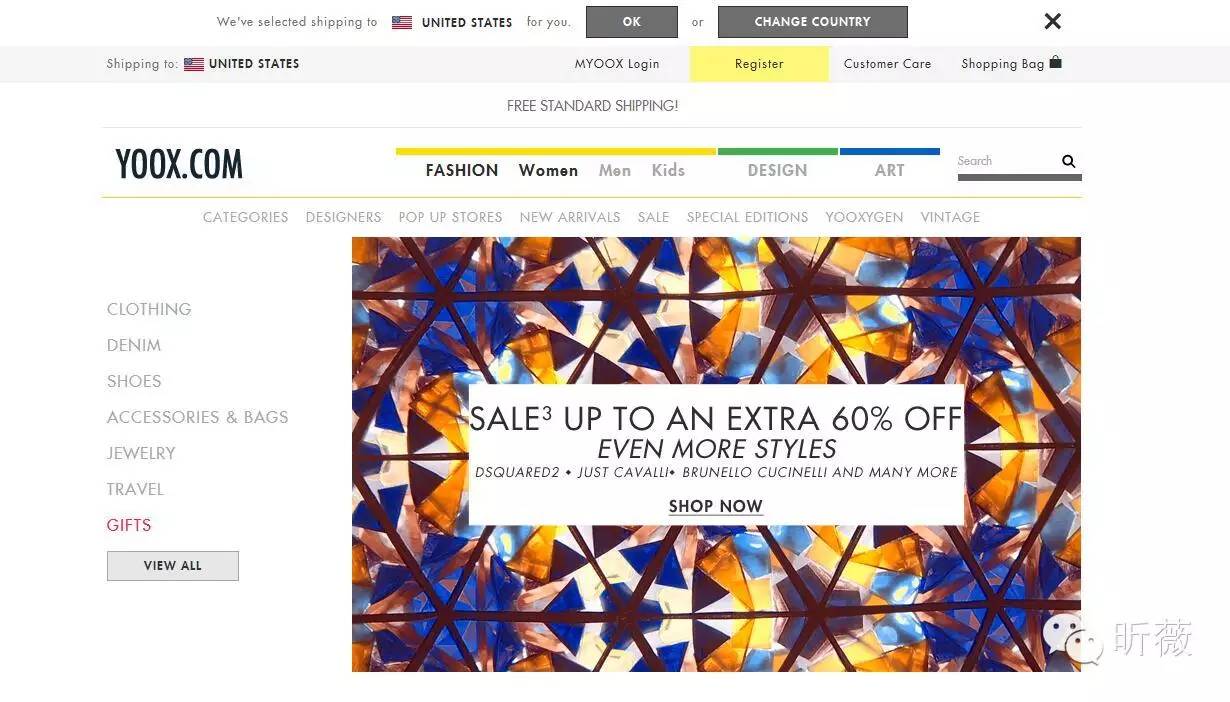This screenshot has height=702, width=1230.
Task: Open the DESIGN tab
Action: pos(777,170)
